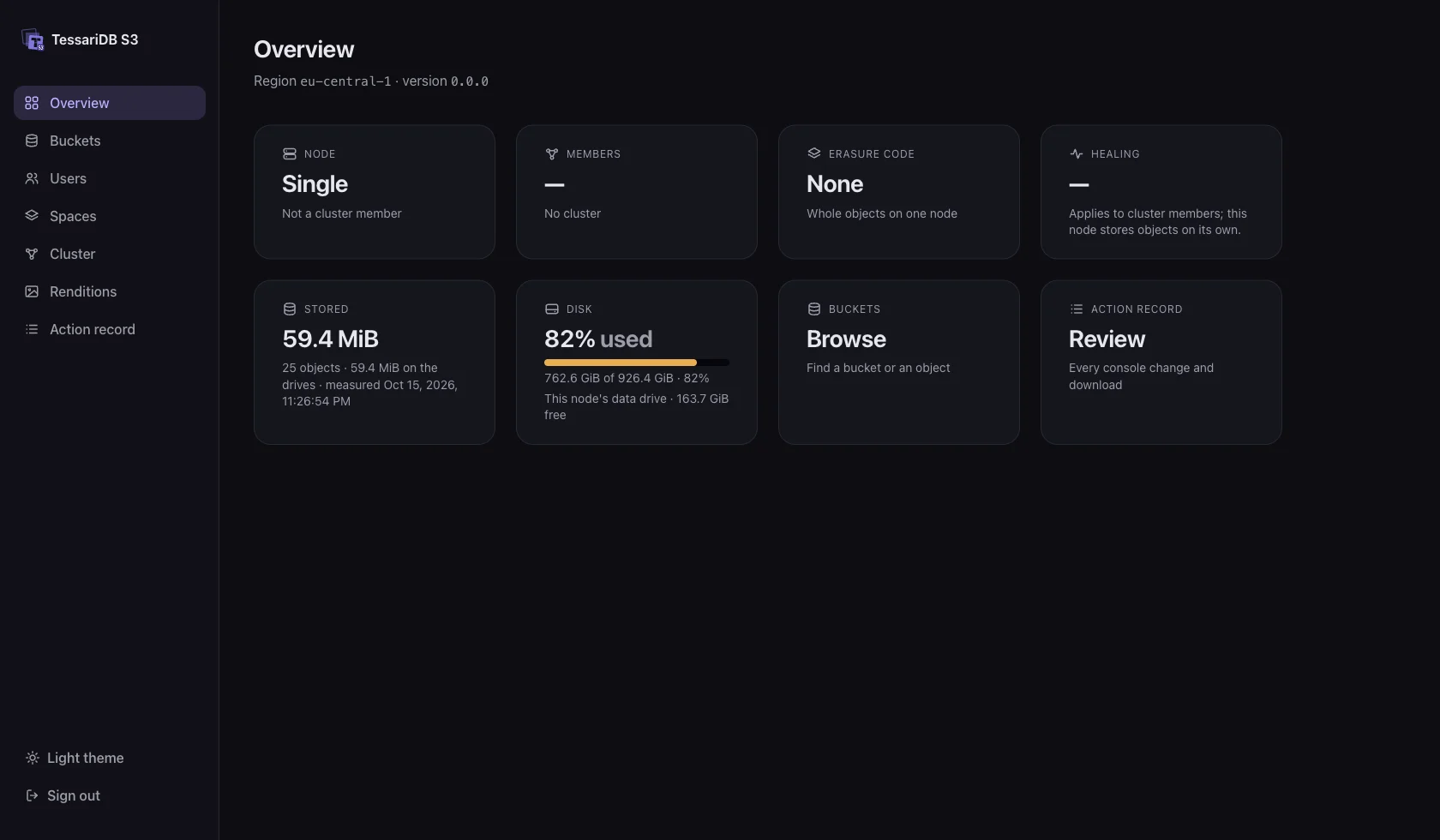Click the Overview page heading
Viewport: 1440px width, 840px height.
click(x=304, y=50)
